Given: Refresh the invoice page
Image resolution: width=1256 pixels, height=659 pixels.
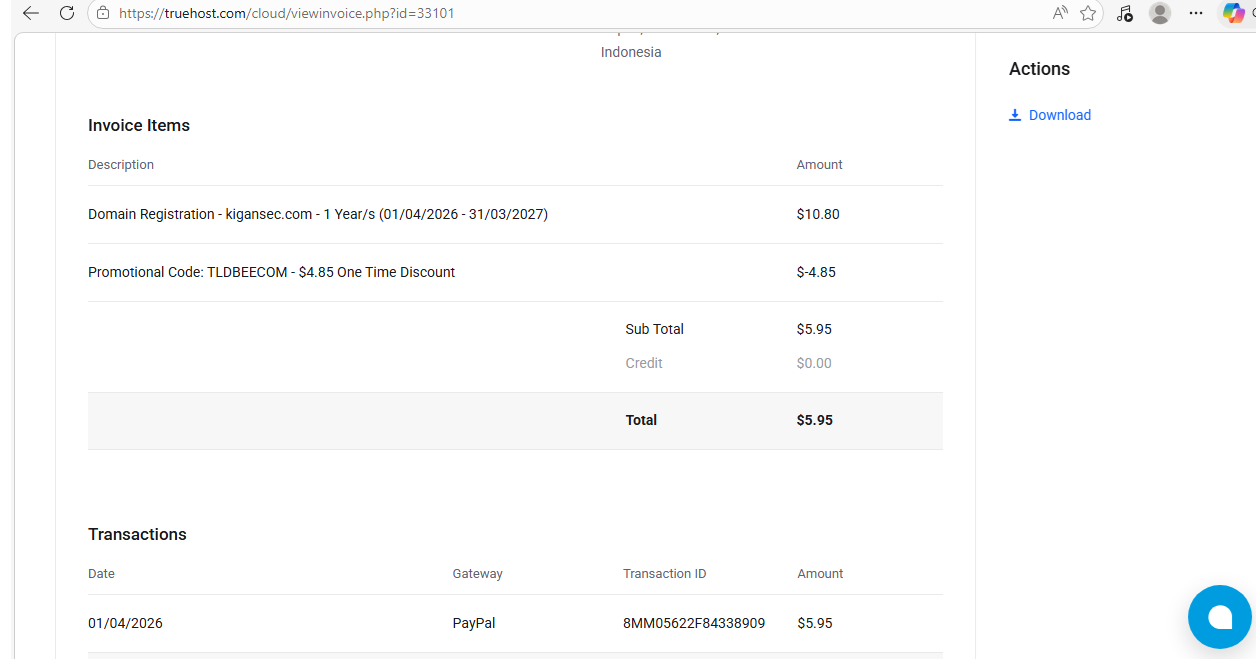Looking at the screenshot, I should (x=66, y=13).
